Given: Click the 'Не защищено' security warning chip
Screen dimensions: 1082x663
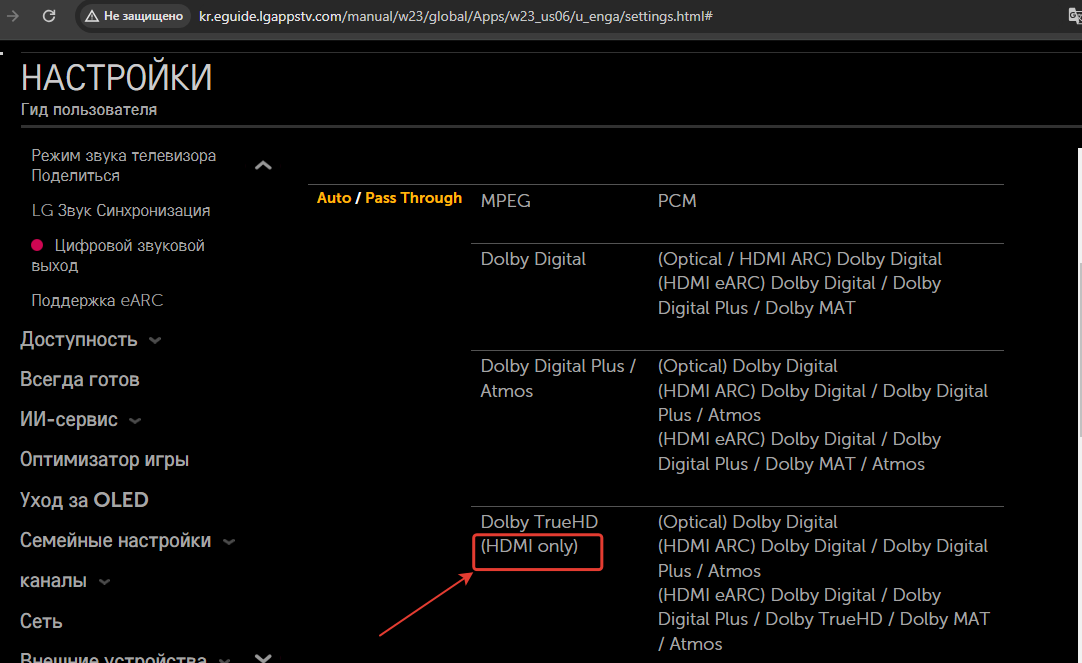Looking at the screenshot, I should tap(134, 17).
